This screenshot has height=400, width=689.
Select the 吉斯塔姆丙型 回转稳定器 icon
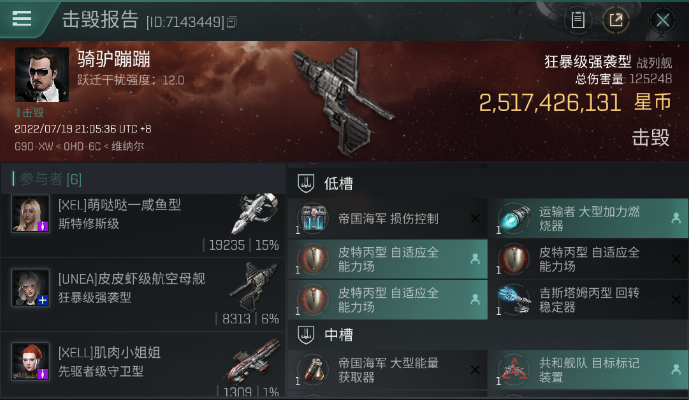514,300
